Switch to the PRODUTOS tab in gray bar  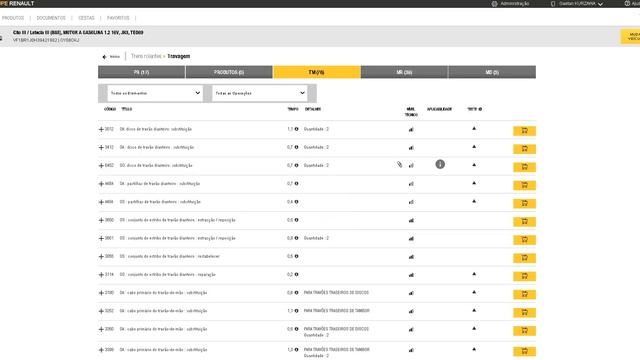[x=229, y=72]
